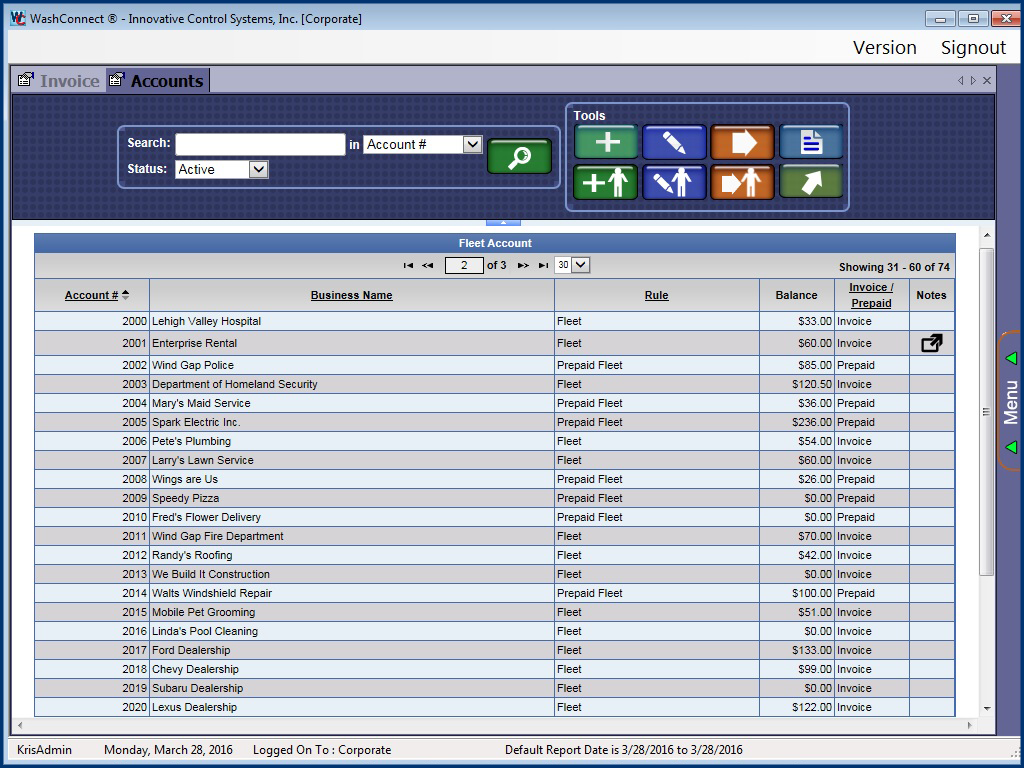1024x768 pixels.
Task: Click the green diagonal arrow export icon
Action: coord(810,182)
